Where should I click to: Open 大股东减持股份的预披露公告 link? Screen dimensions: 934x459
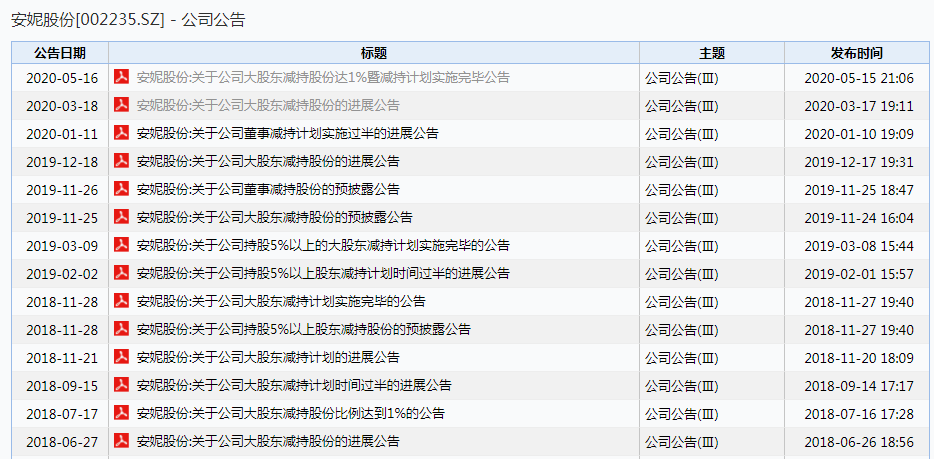[275, 217]
